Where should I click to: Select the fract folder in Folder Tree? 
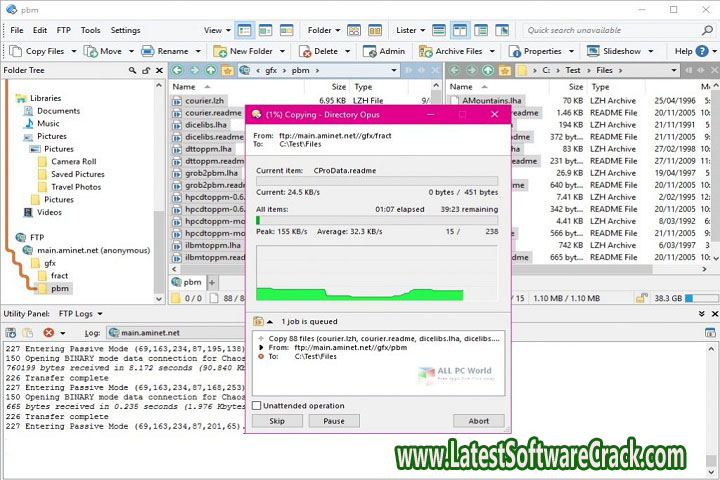click(x=60, y=275)
